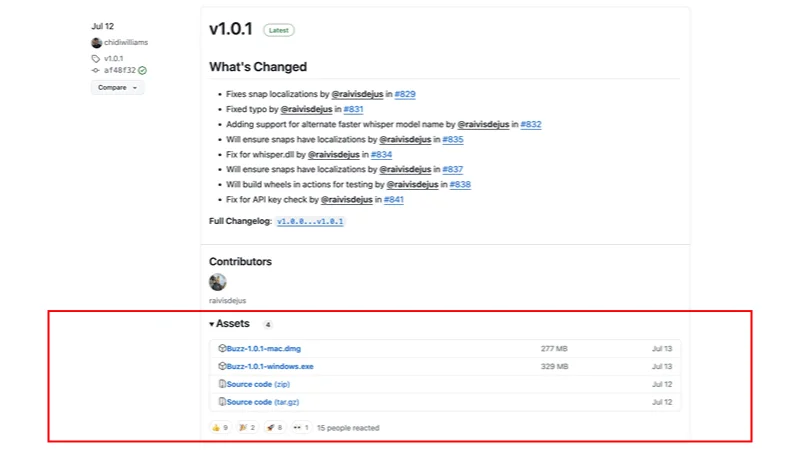Screen dimensions: 800x450
Task: Download Buzz-1.0.1-windows.exe
Action: [269, 366]
